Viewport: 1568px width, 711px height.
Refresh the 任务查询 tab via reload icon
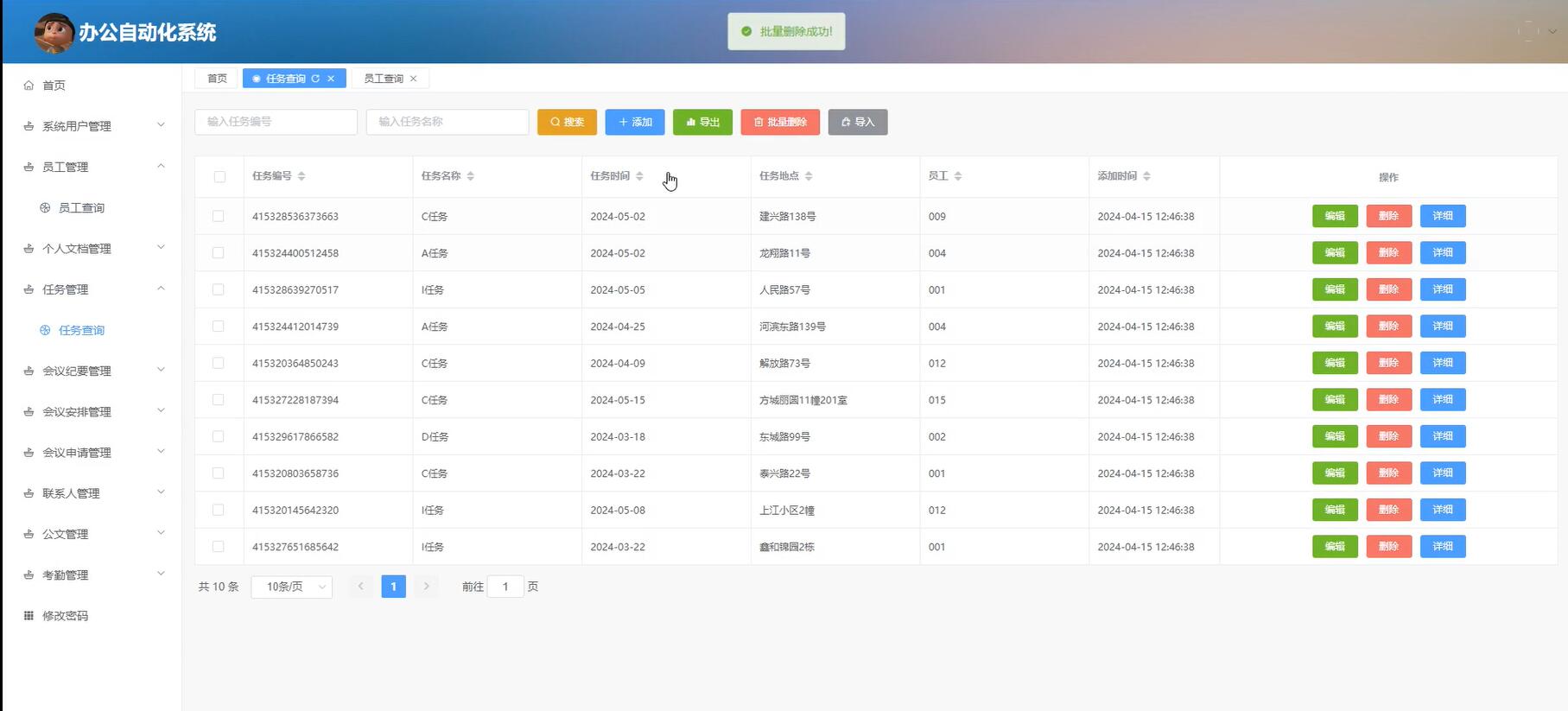[x=315, y=79]
